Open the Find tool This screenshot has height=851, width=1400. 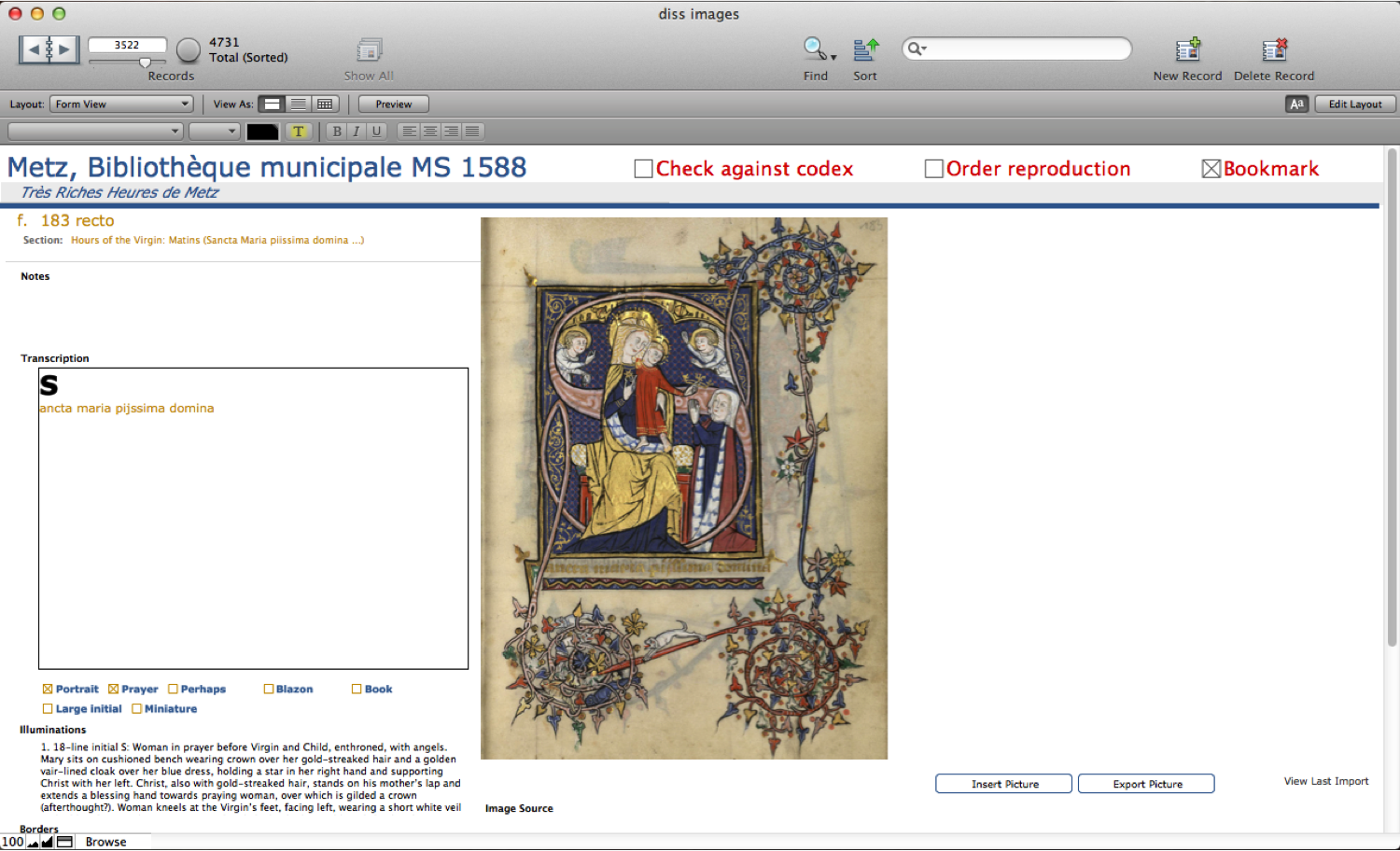coord(816,49)
